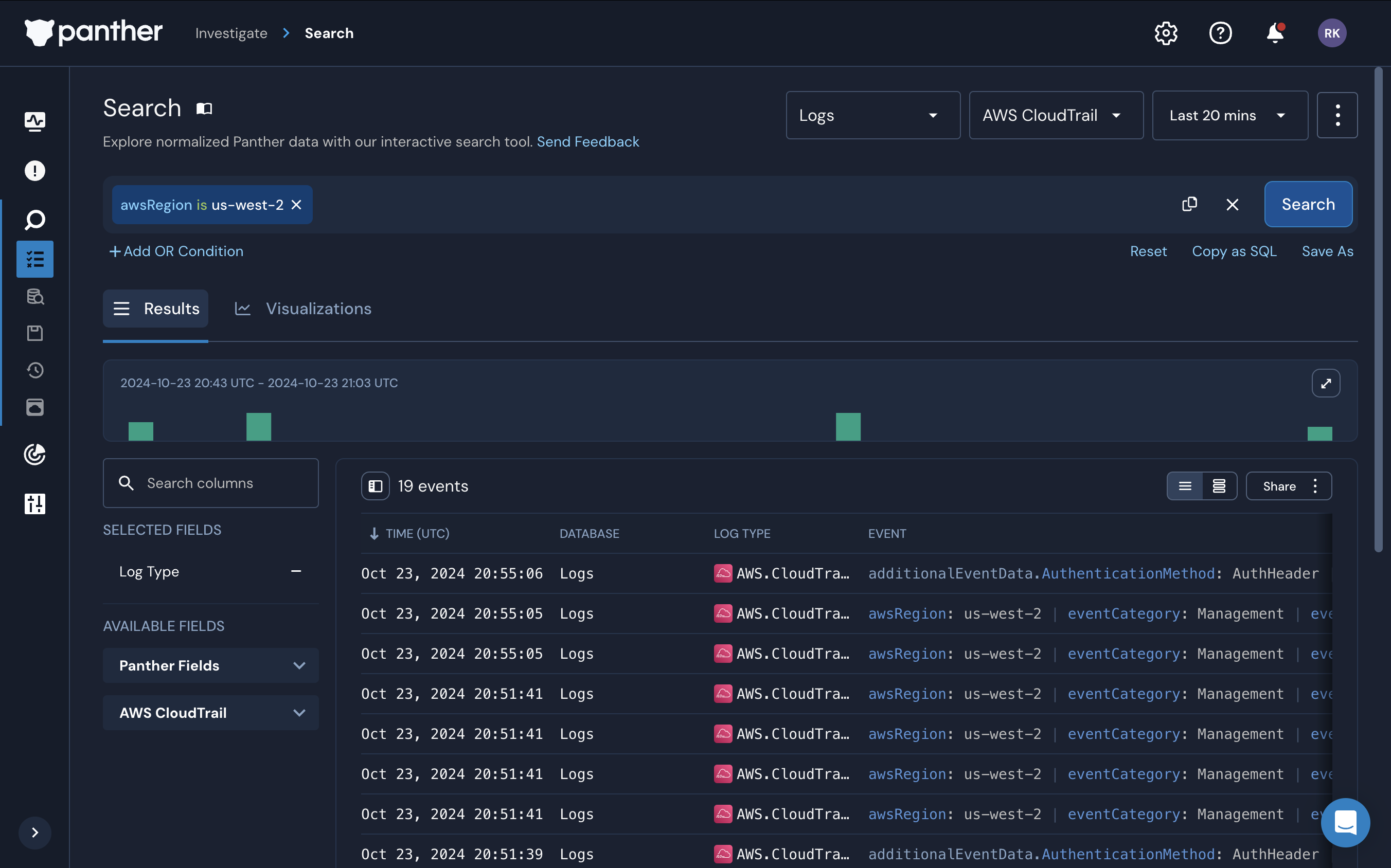Open the archive box sidebar icon
Screen dimensions: 1391x868
tap(35, 408)
